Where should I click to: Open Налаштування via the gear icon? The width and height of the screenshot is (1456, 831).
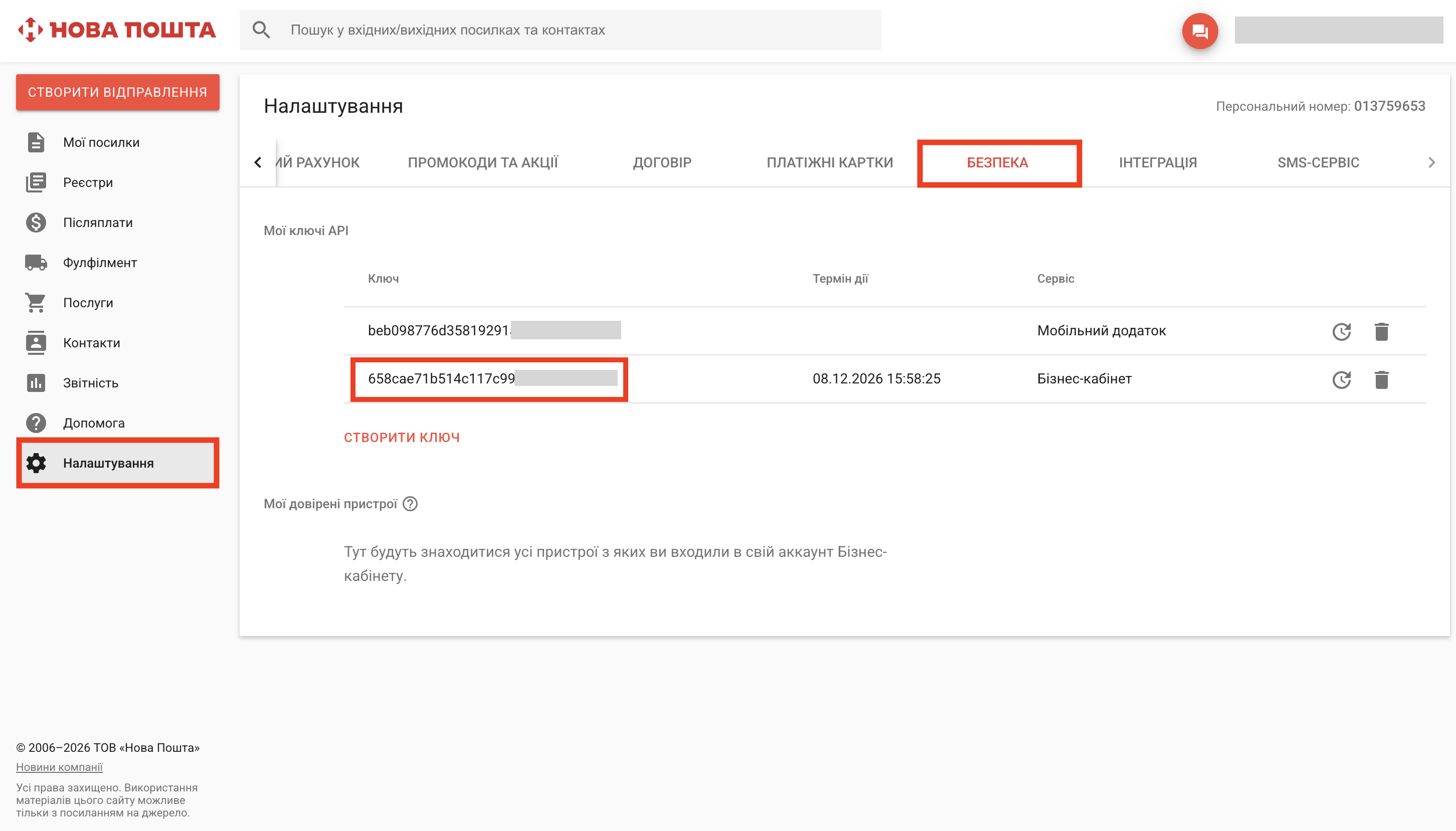[x=36, y=463]
